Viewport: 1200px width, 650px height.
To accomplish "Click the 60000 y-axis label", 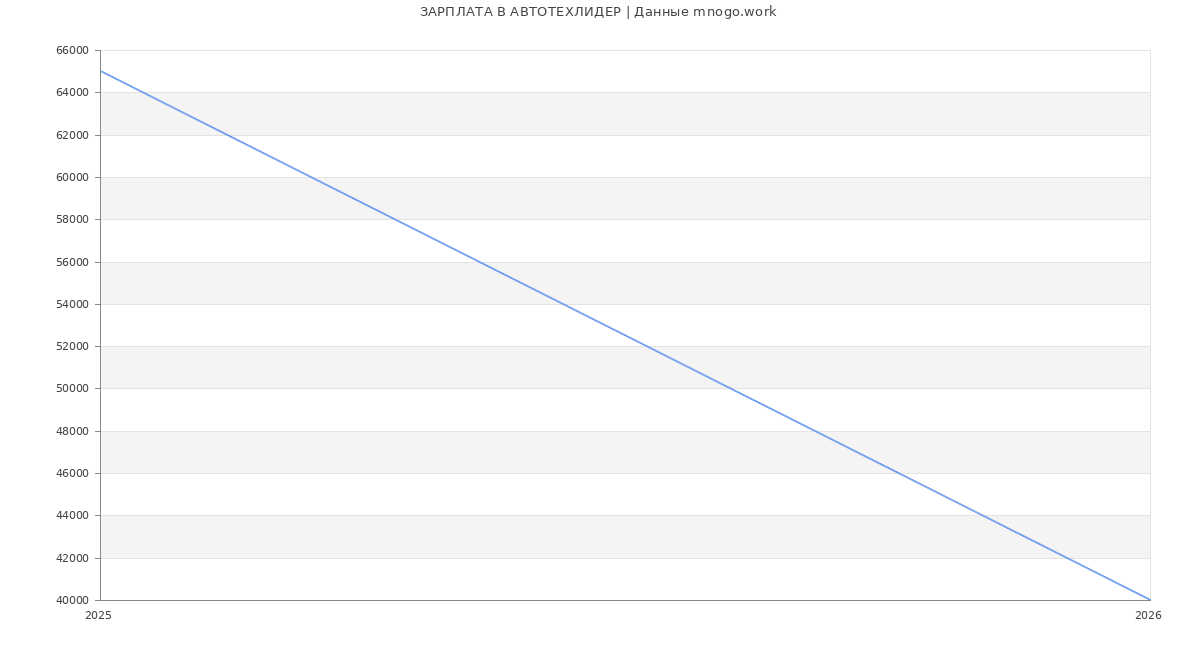I will (74, 177).
